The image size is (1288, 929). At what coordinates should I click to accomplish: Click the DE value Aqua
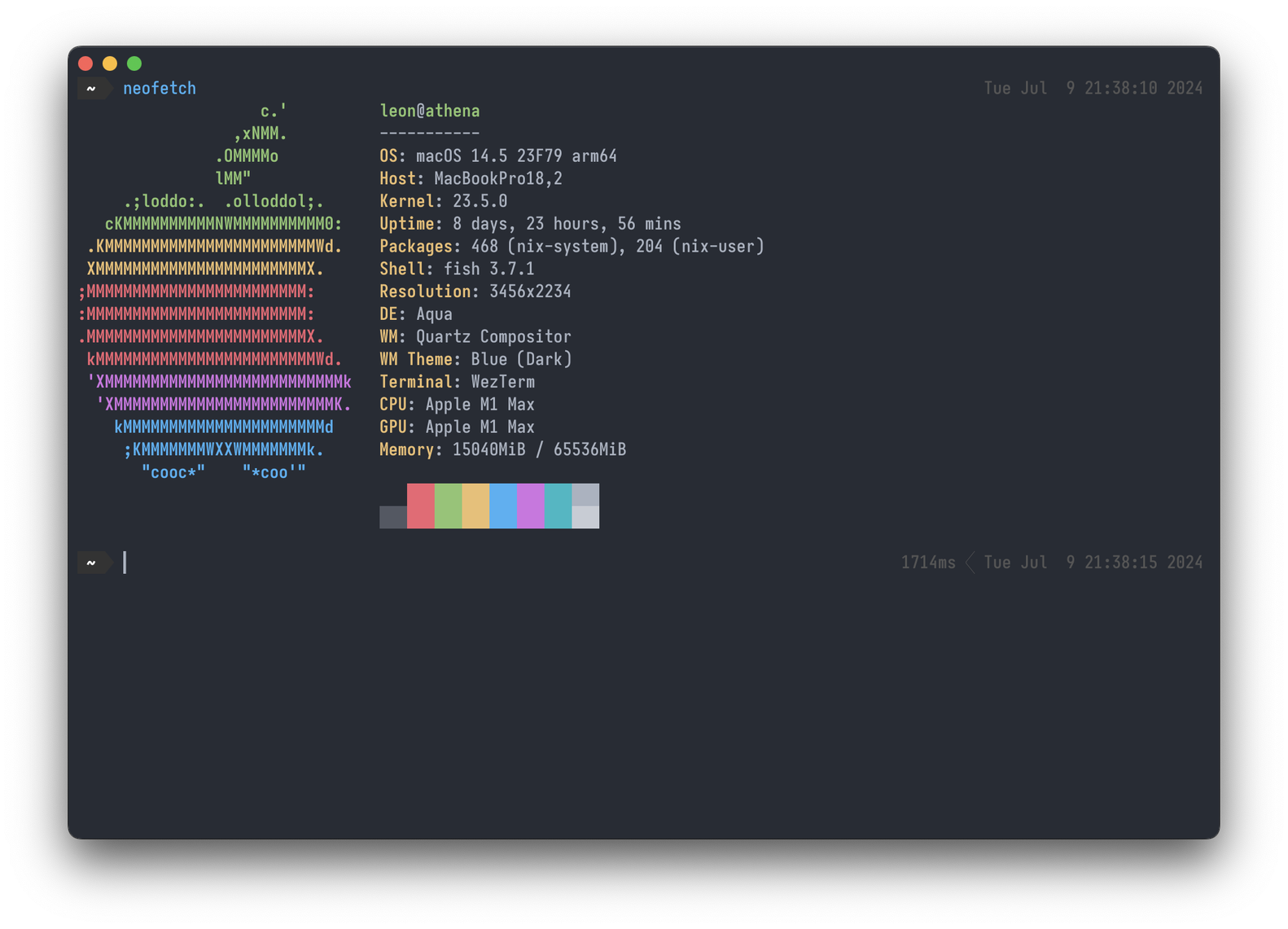(x=434, y=314)
